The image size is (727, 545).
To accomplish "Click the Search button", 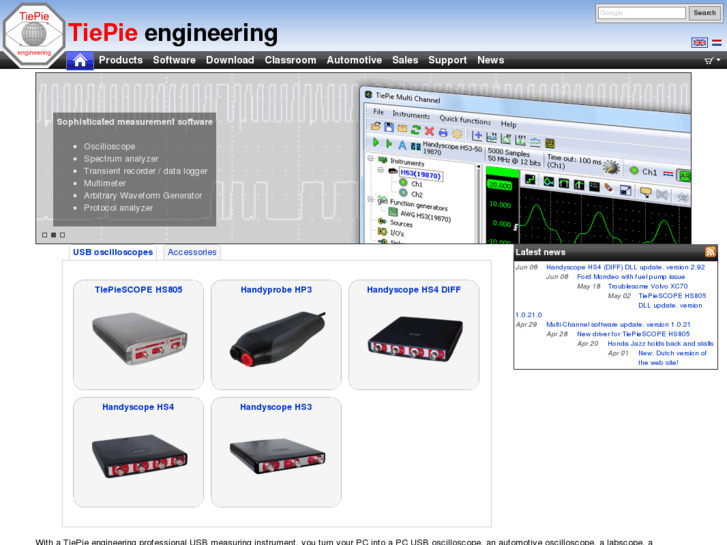I will [704, 13].
